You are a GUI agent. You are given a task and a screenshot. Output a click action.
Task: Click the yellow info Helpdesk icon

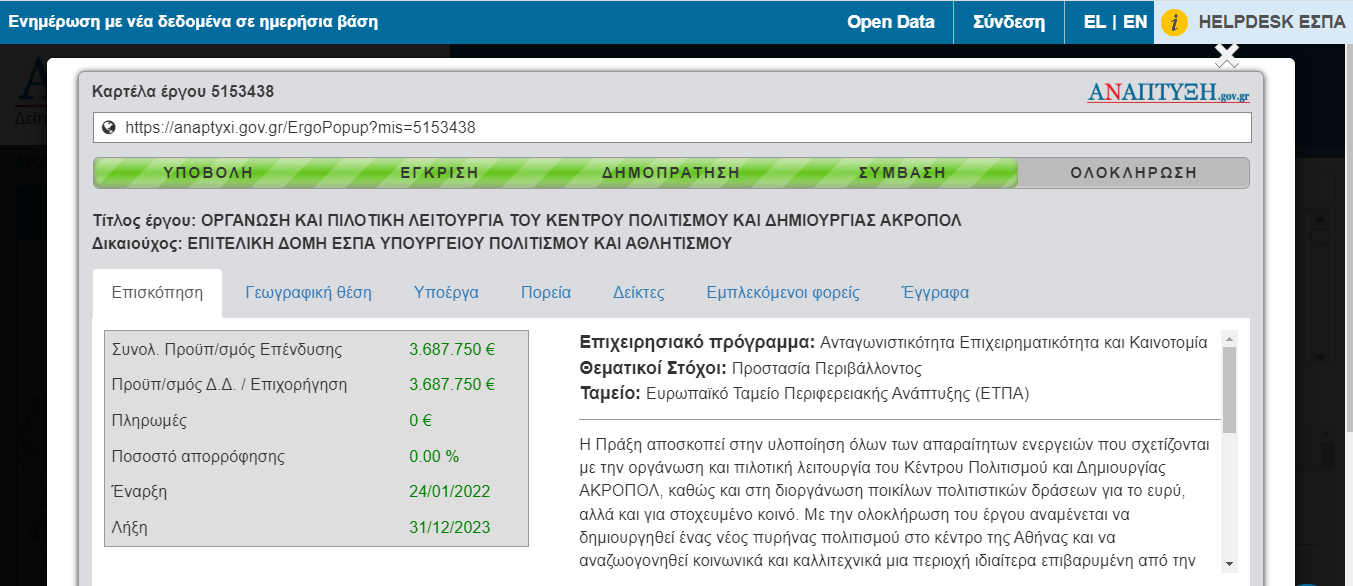[1174, 22]
